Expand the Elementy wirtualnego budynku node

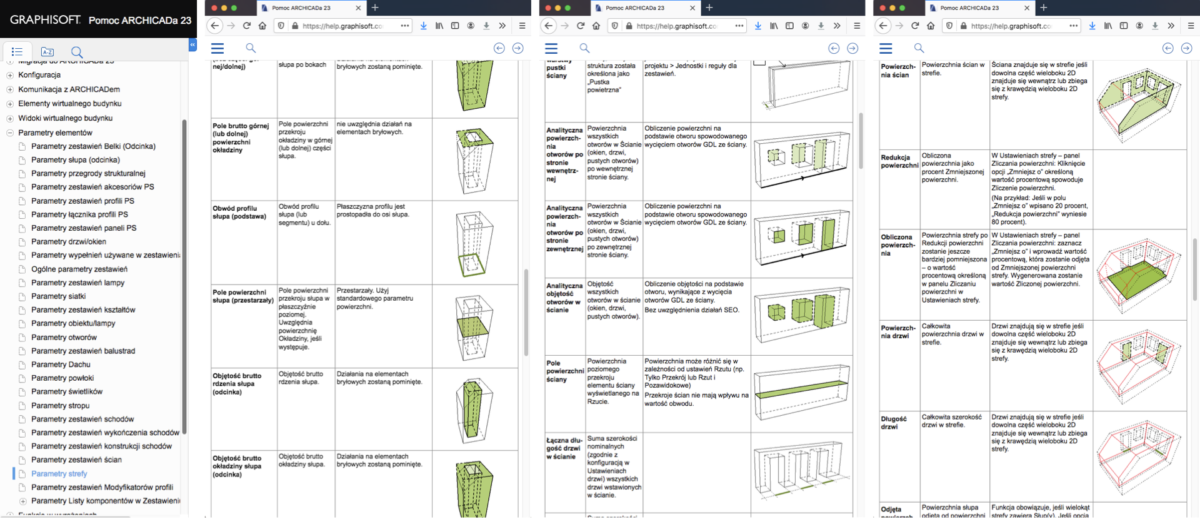click(x=10, y=103)
